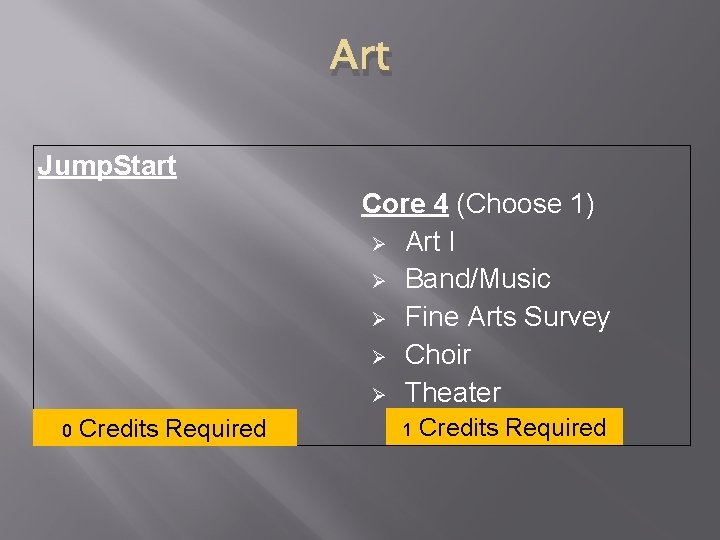The width and height of the screenshot is (720, 540).
Task: Select the Fine Arts Survey item
Action: coord(507,318)
